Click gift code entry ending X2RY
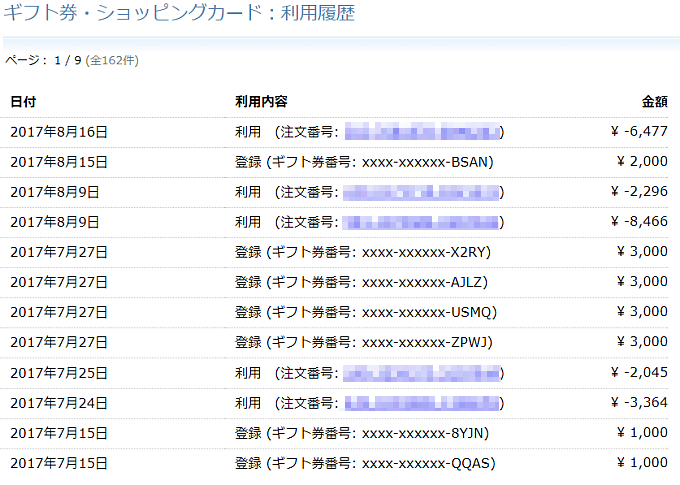 tap(363, 252)
